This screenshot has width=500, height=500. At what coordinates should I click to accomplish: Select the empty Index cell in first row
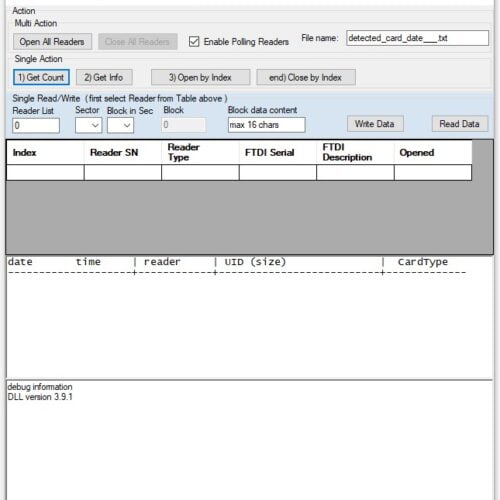pos(45,172)
